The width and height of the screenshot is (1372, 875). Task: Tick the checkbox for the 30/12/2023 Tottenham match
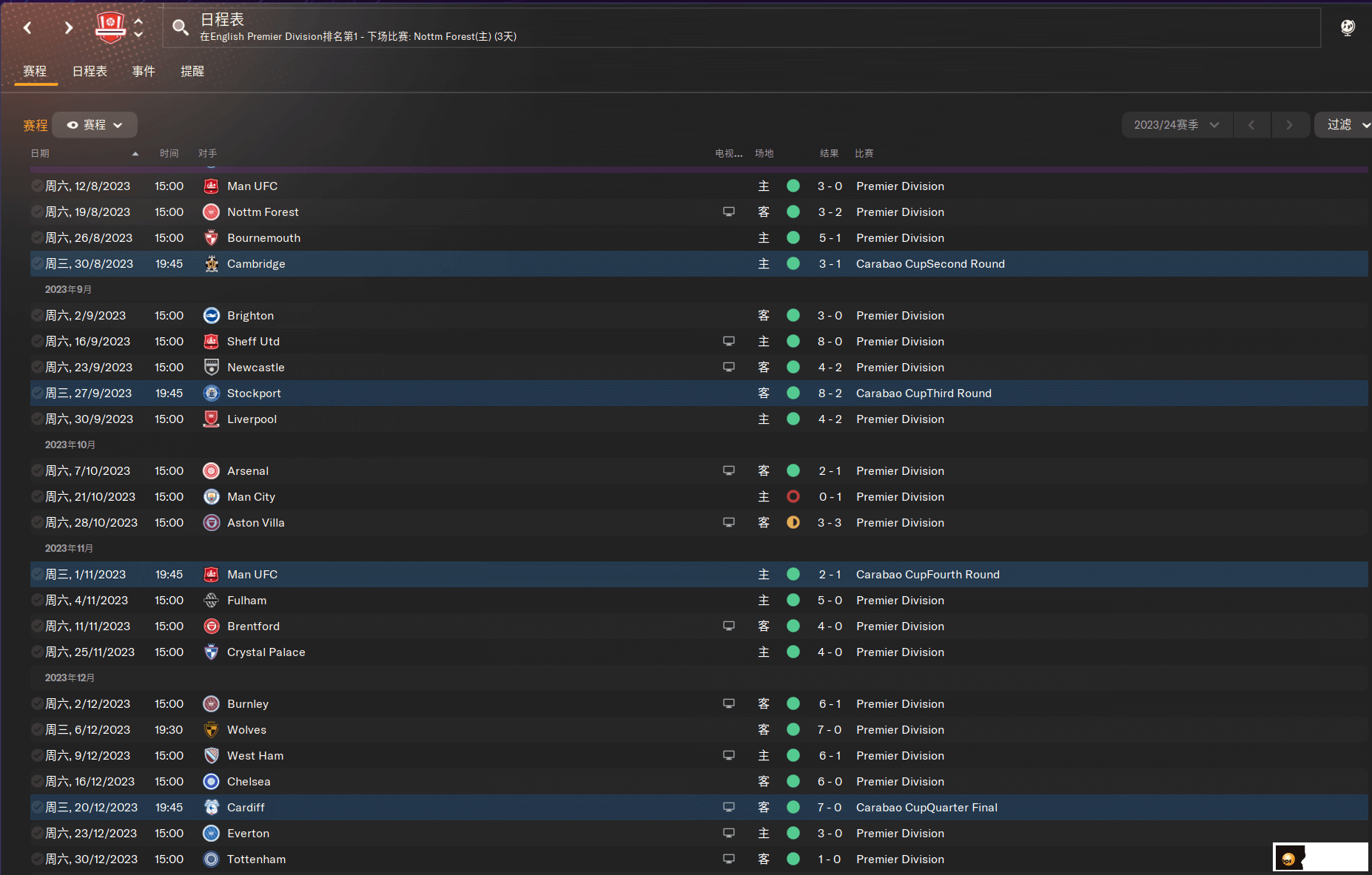[x=37, y=859]
